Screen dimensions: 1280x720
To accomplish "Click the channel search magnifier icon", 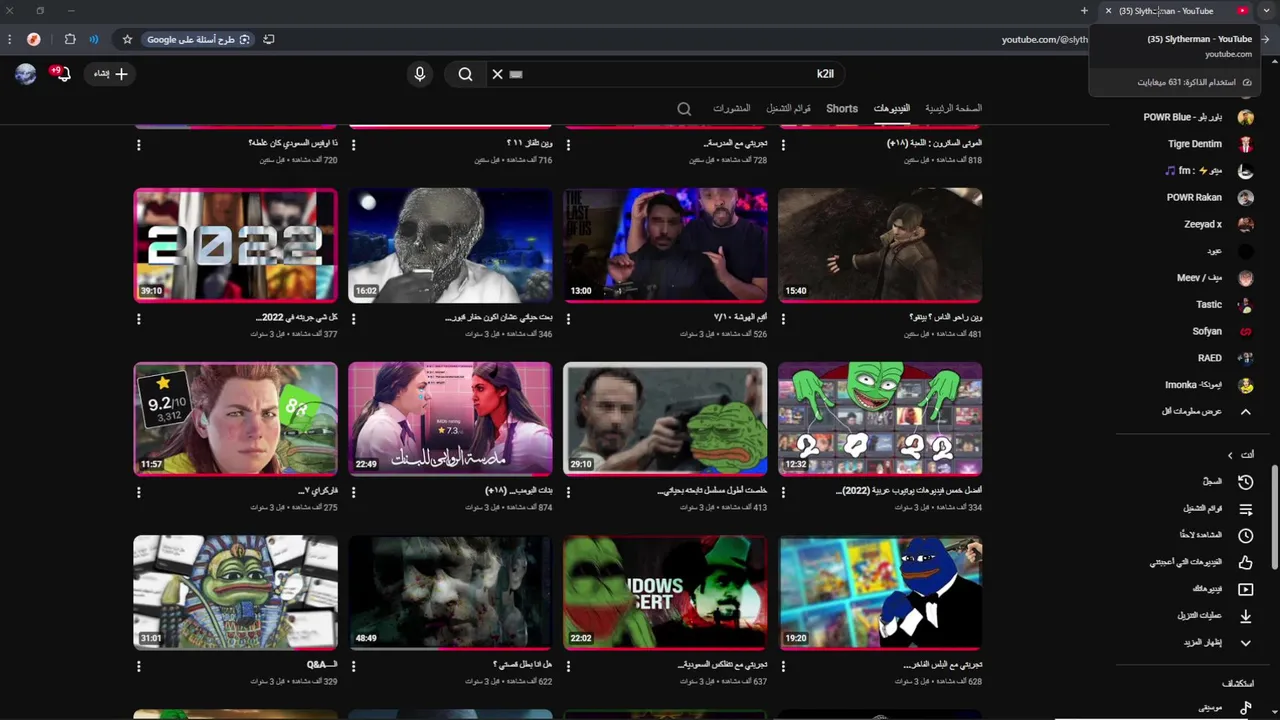I will 684,109.
